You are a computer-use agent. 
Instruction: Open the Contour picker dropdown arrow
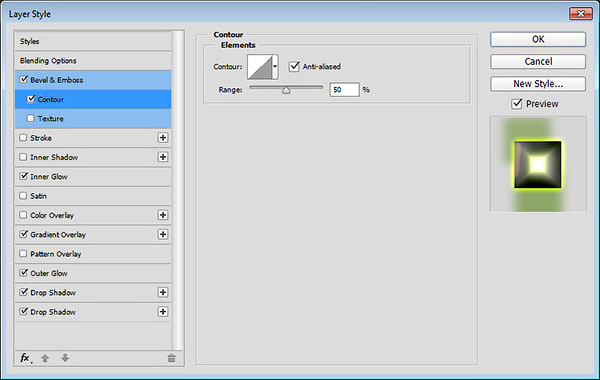click(275, 67)
